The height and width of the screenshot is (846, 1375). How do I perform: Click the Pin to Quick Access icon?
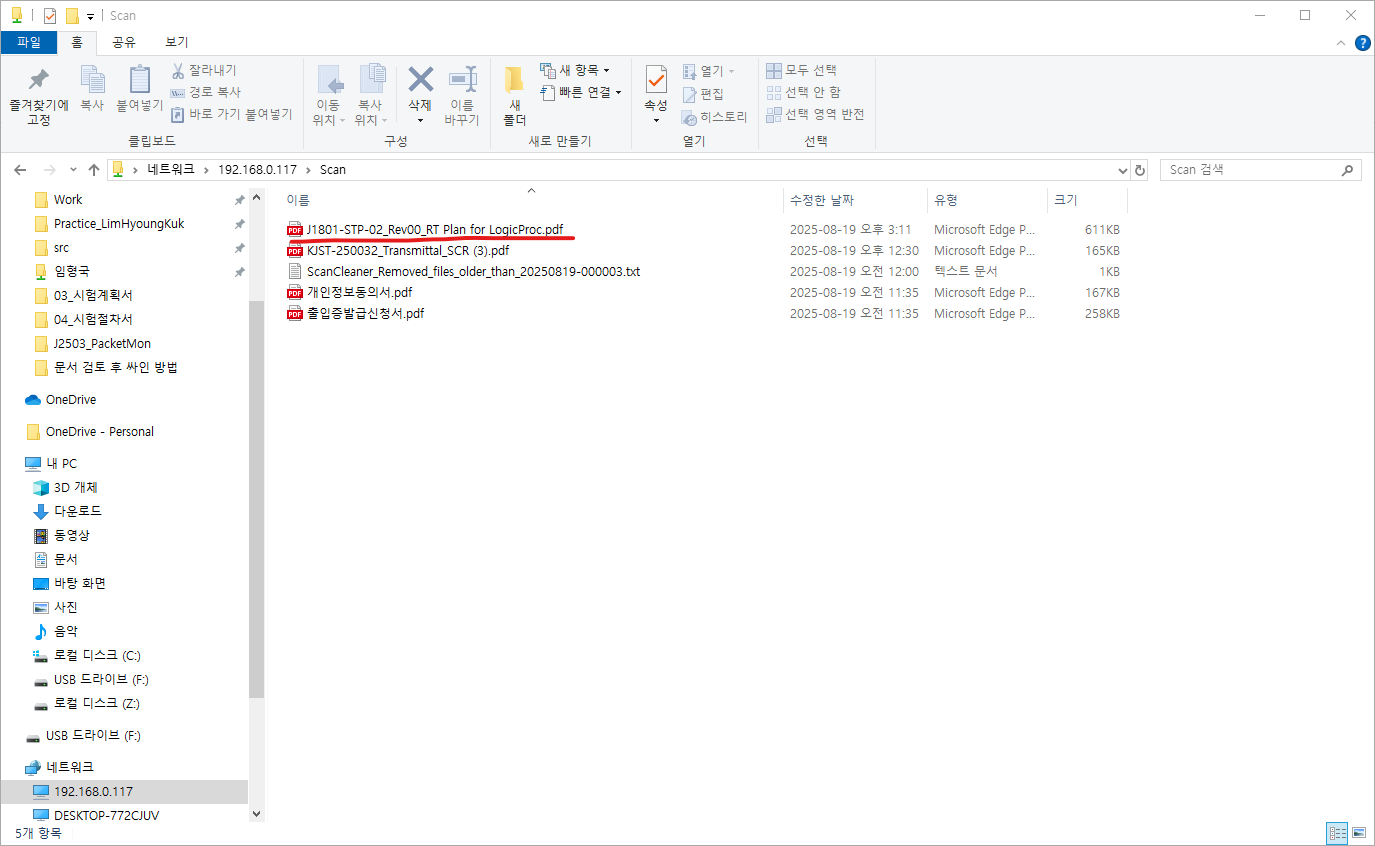point(38,81)
